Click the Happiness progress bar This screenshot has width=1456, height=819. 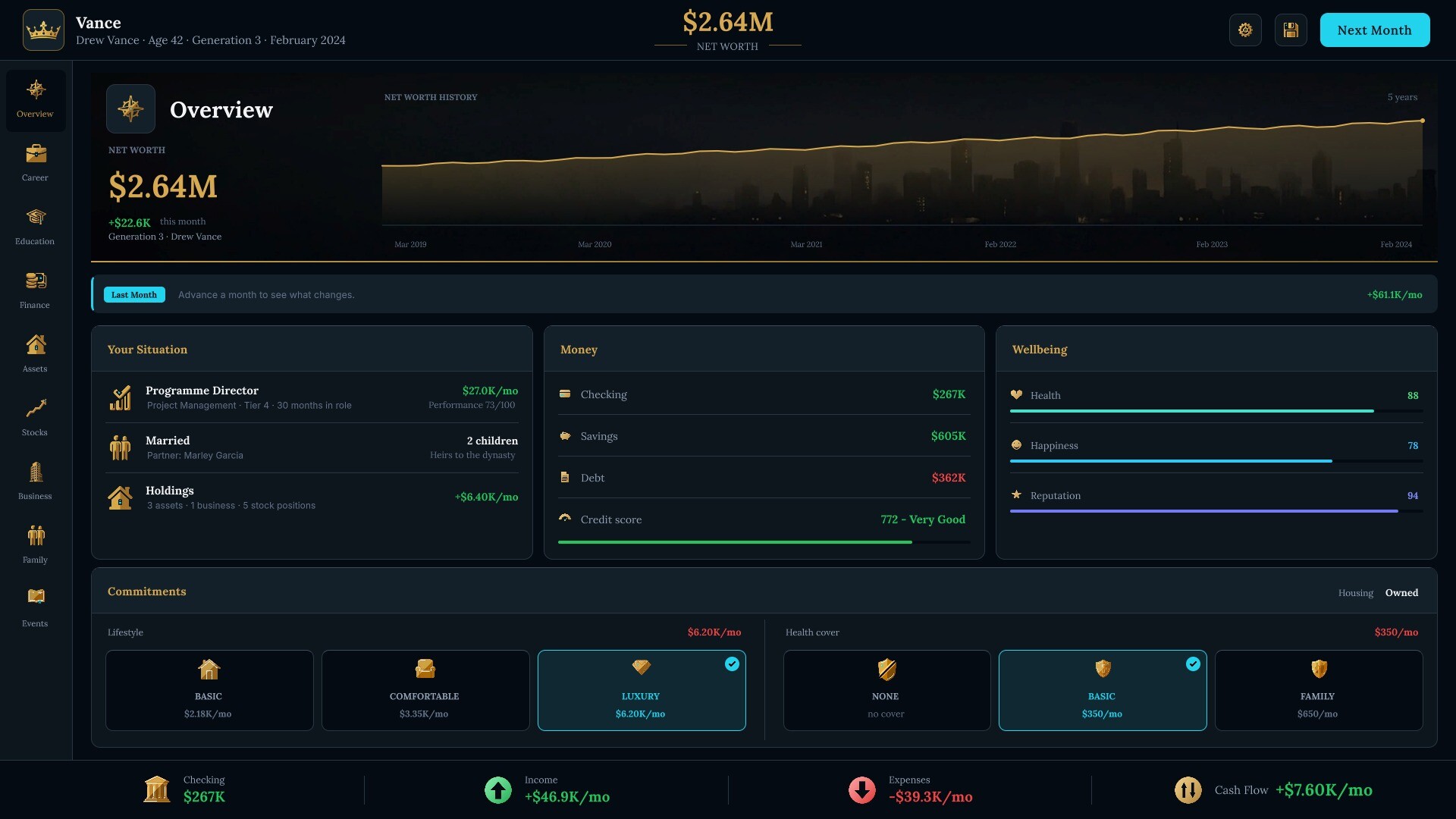(x=1216, y=461)
